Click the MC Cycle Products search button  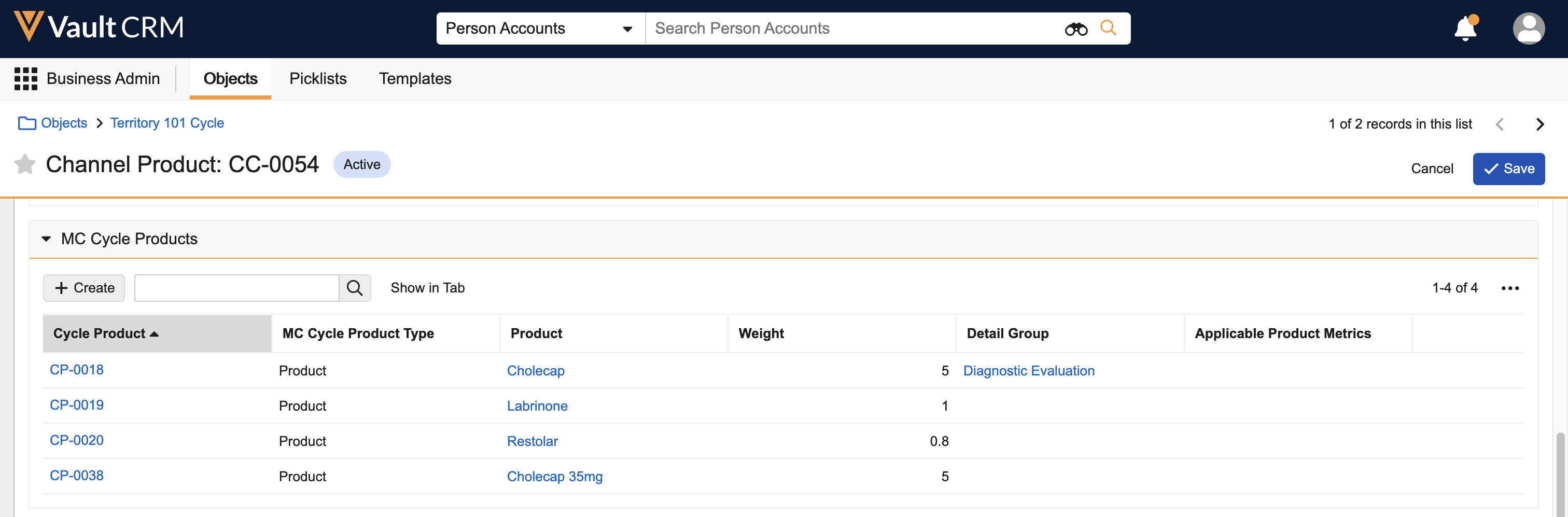[354, 288]
